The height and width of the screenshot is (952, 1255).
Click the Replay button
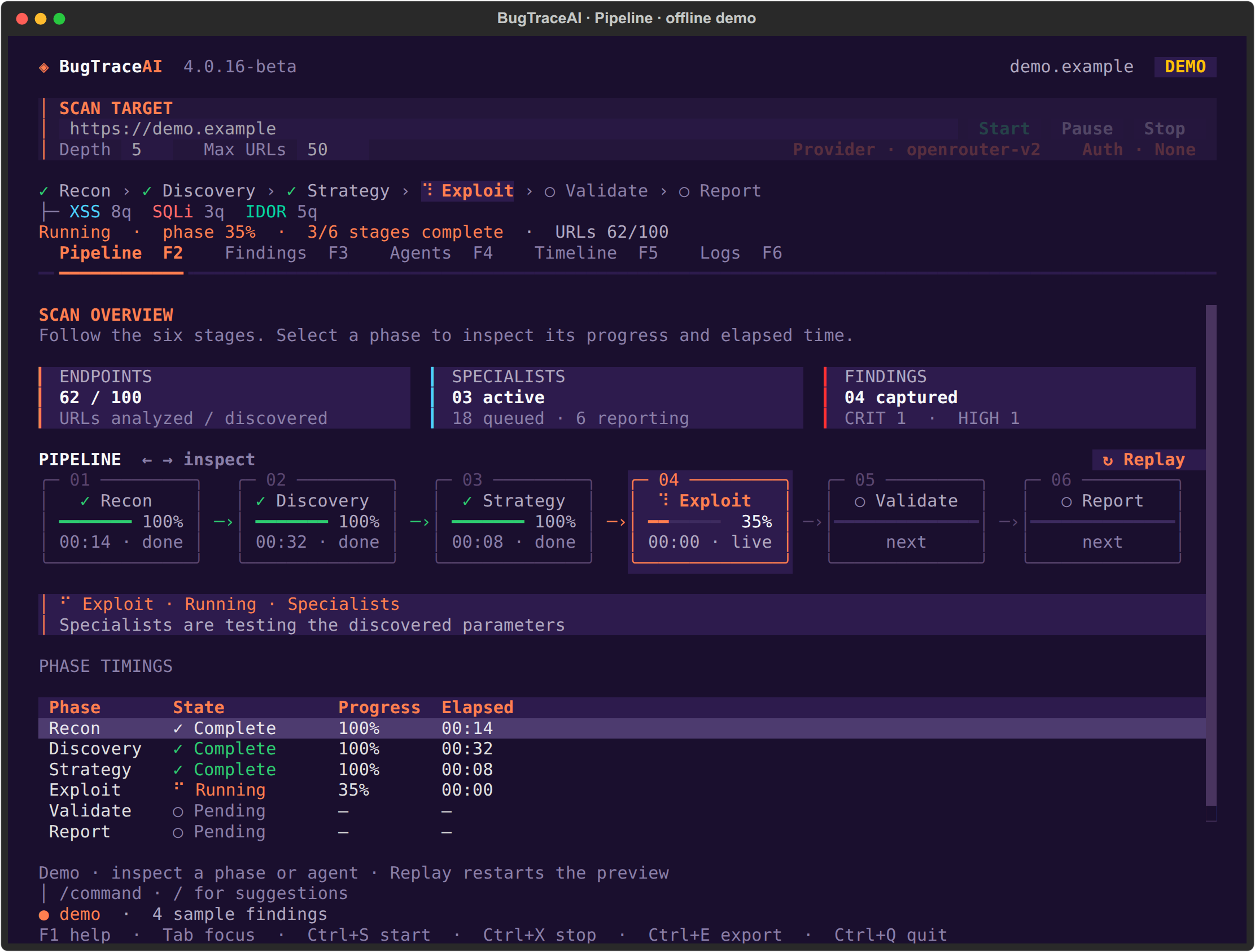pyautogui.click(x=1149, y=460)
